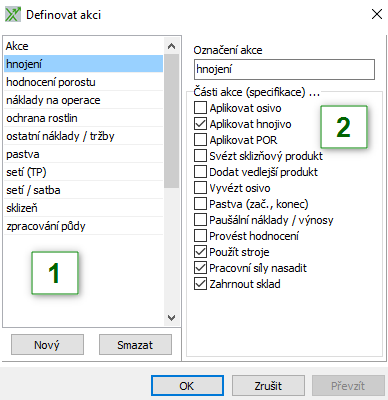Click the list scrollbar up arrow
Viewport: 388px width, 400px height.
(x=172, y=46)
